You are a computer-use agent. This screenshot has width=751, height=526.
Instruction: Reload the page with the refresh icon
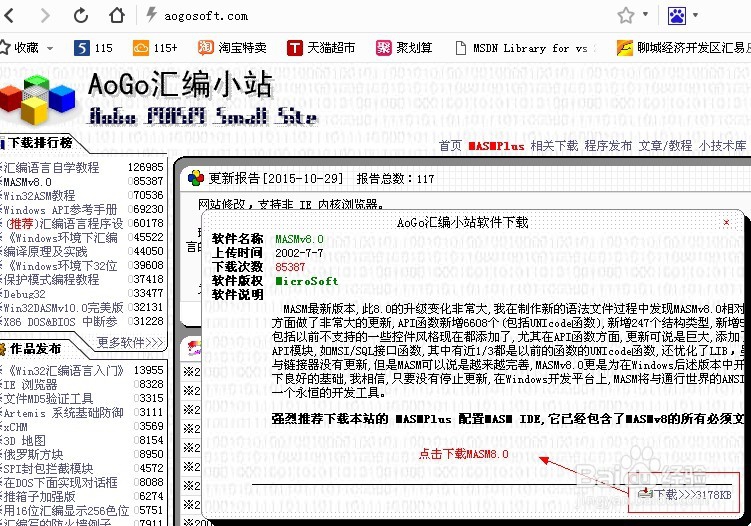(x=80, y=15)
